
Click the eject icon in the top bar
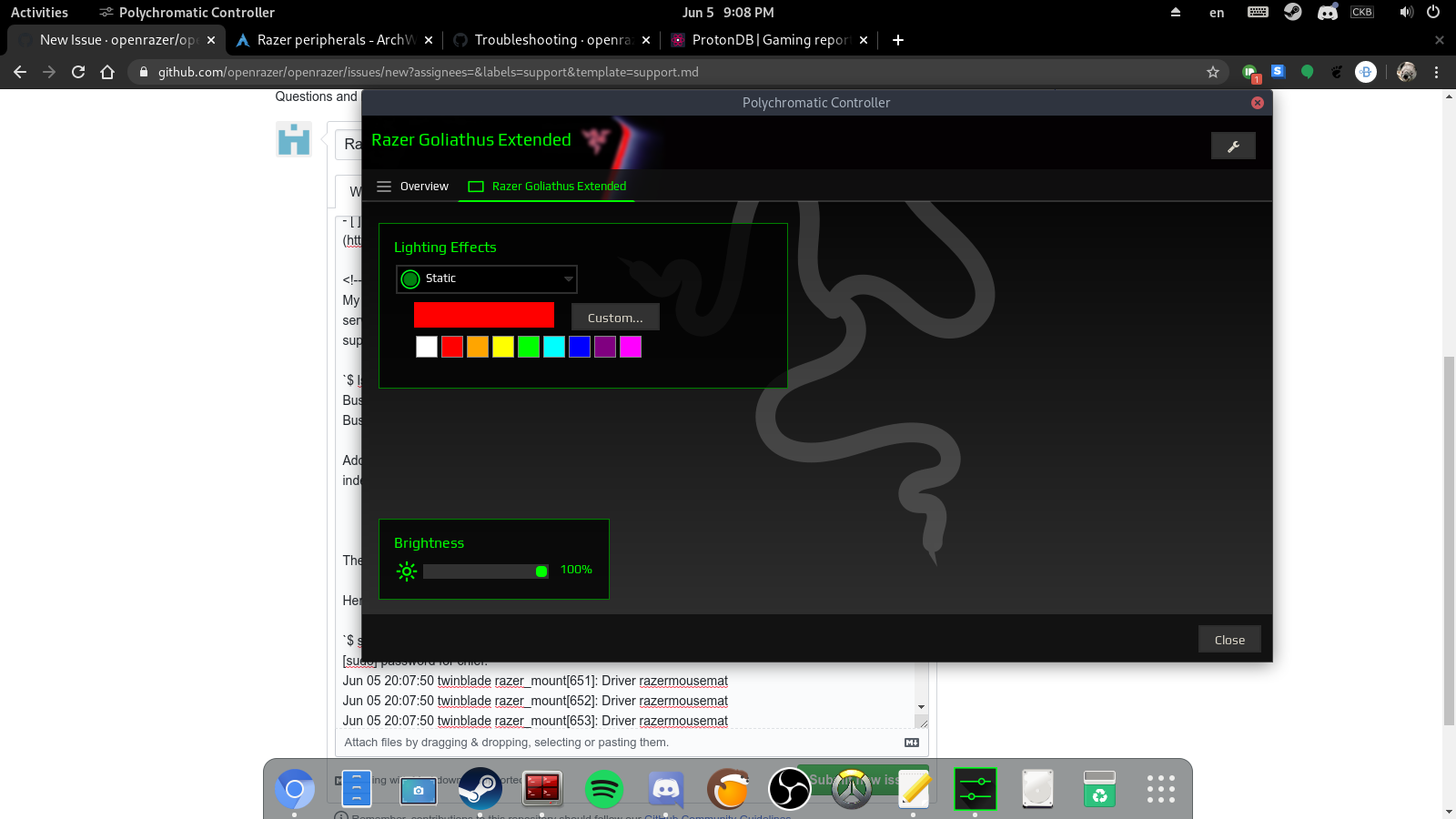(1176, 13)
